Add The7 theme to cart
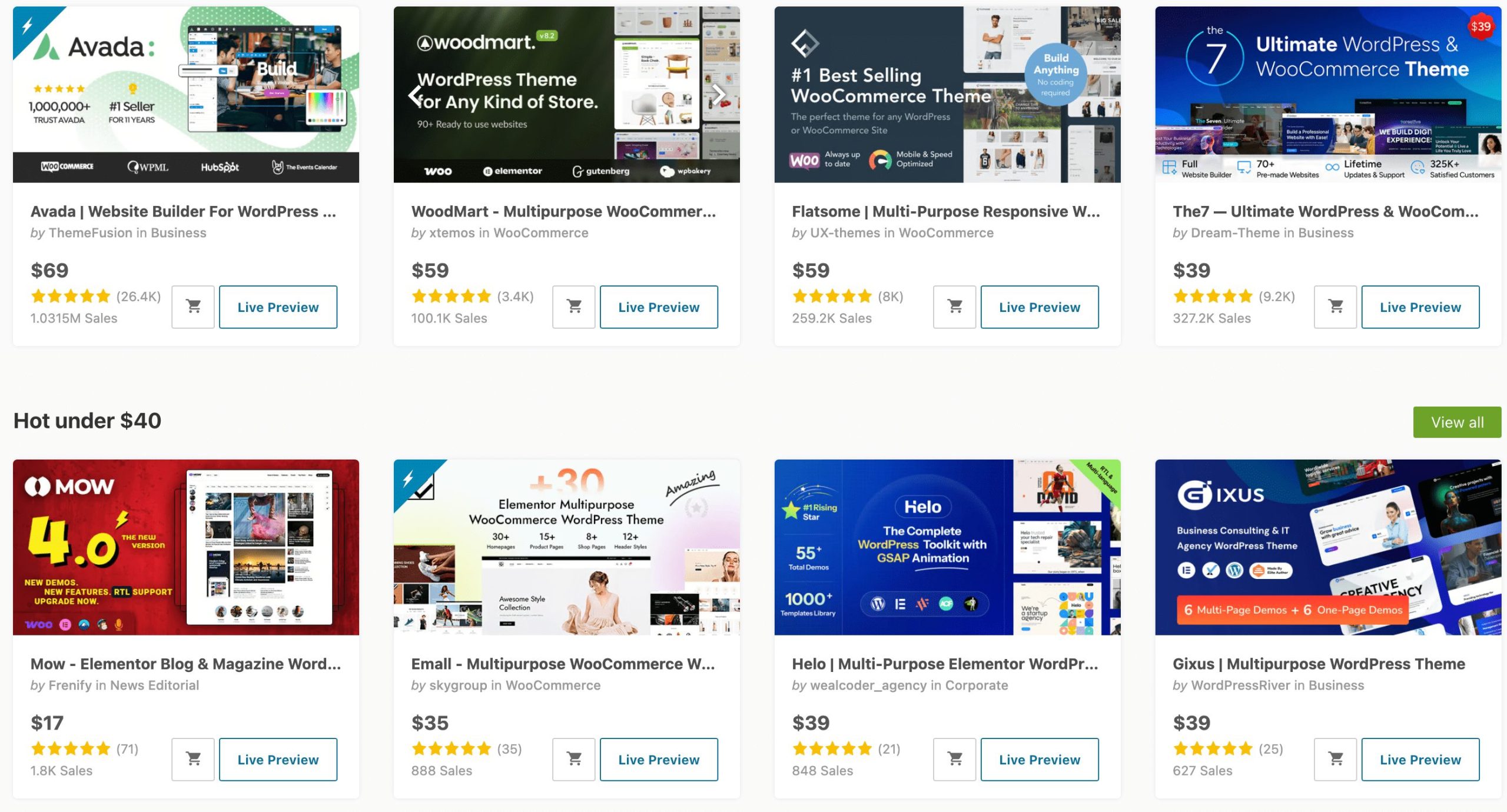The height and width of the screenshot is (812, 1507). [1336, 307]
